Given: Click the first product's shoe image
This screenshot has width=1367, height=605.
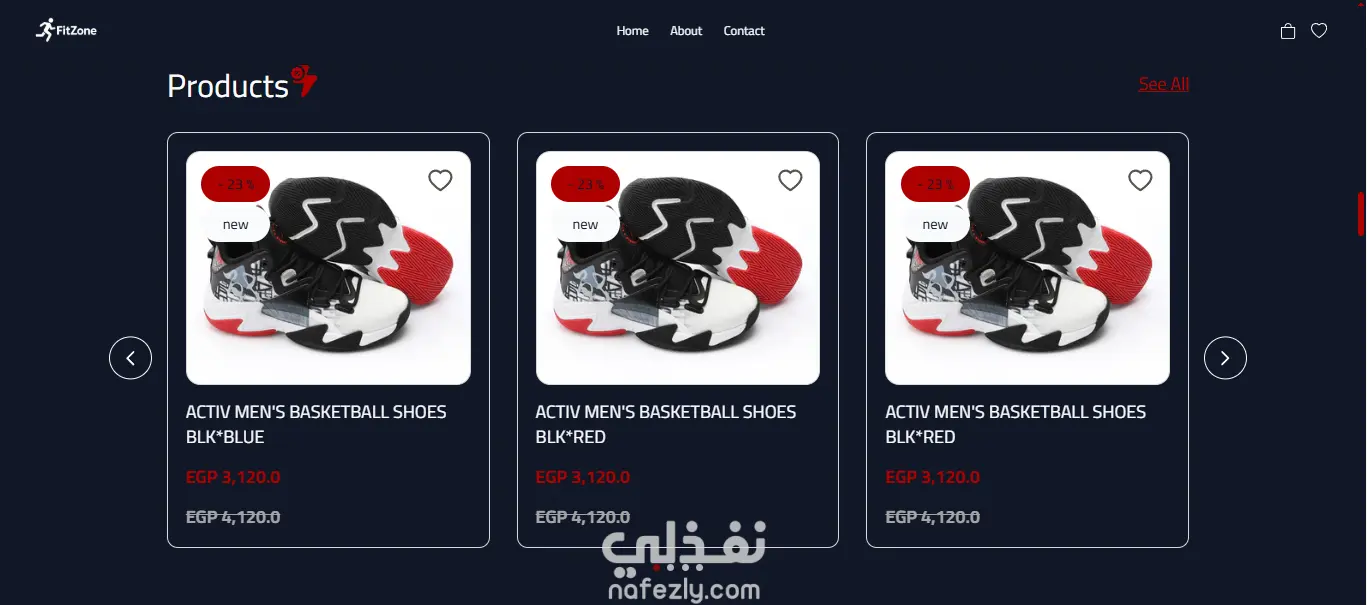Looking at the screenshot, I should [x=328, y=268].
